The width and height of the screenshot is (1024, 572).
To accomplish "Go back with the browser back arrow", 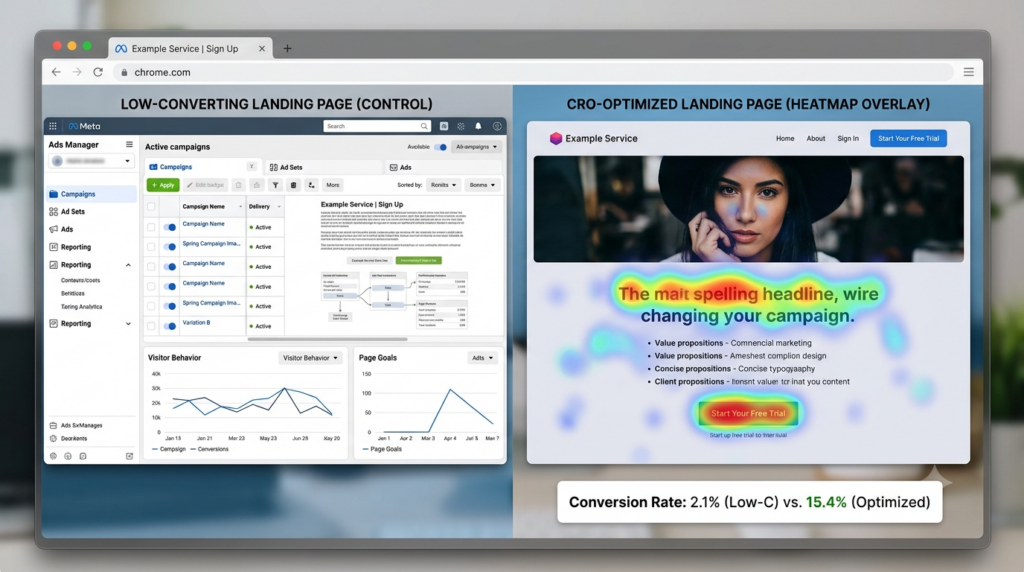I will (x=56, y=72).
